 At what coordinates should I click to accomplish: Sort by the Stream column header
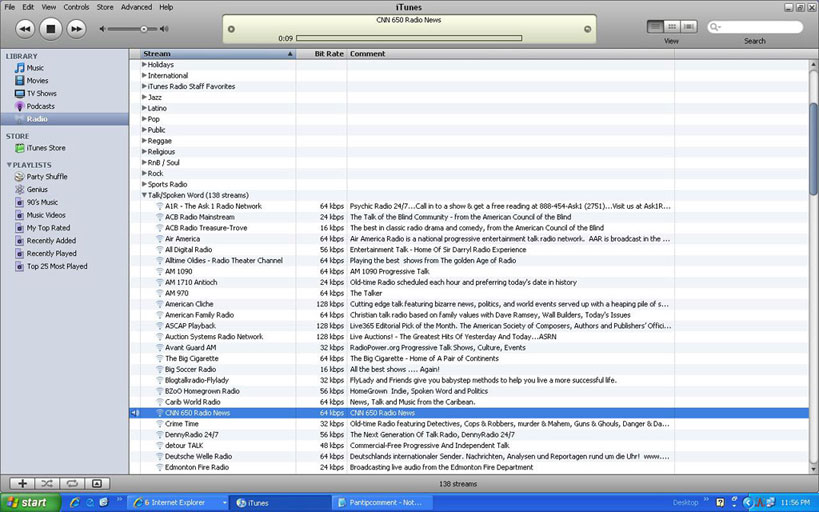point(218,54)
